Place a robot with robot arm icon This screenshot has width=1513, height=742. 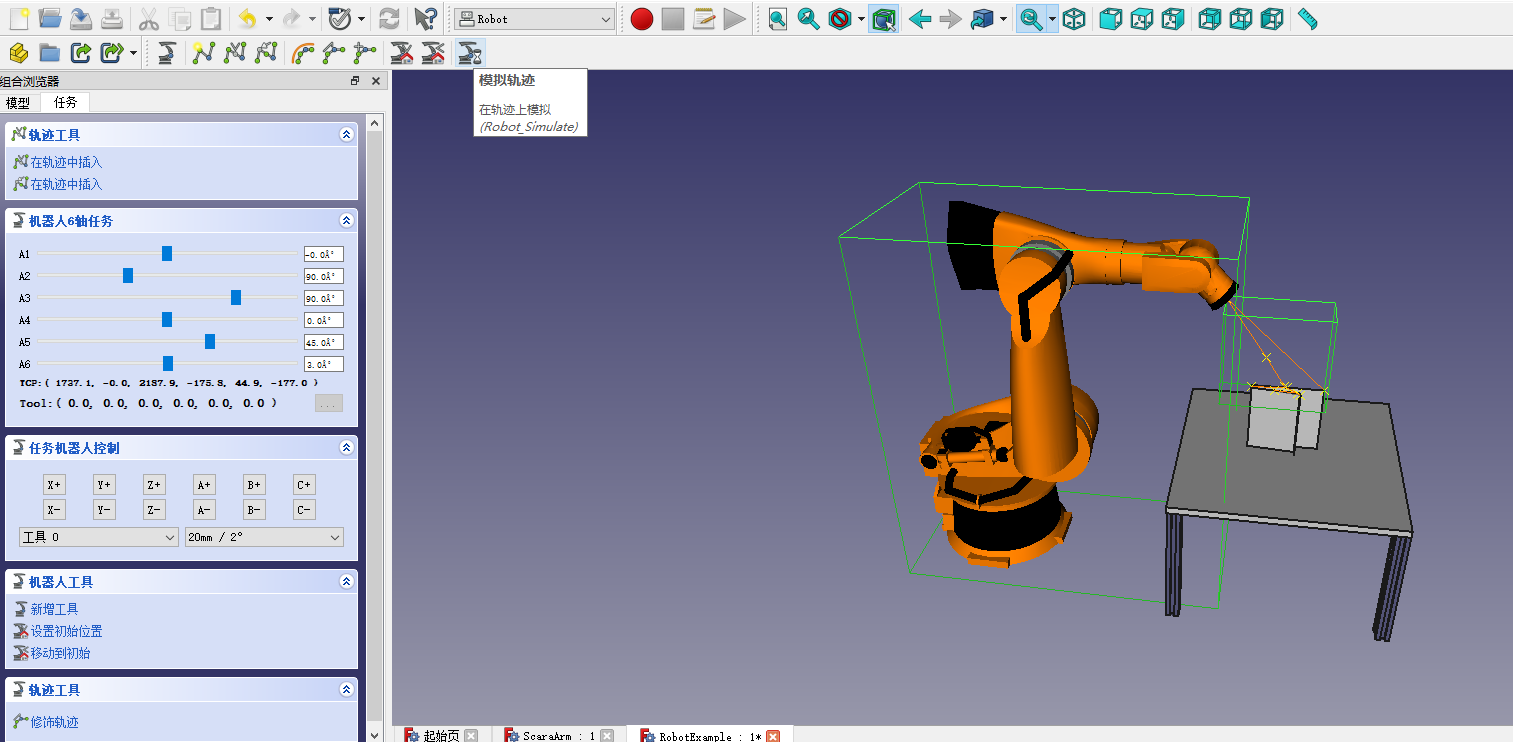(167, 52)
